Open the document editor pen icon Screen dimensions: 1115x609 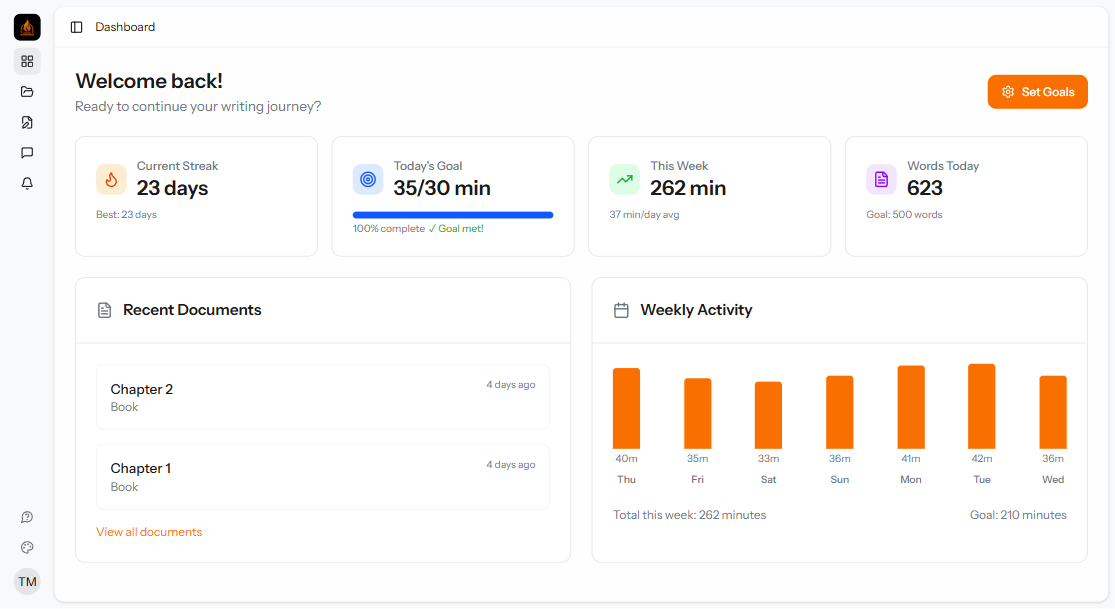coord(27,122)
